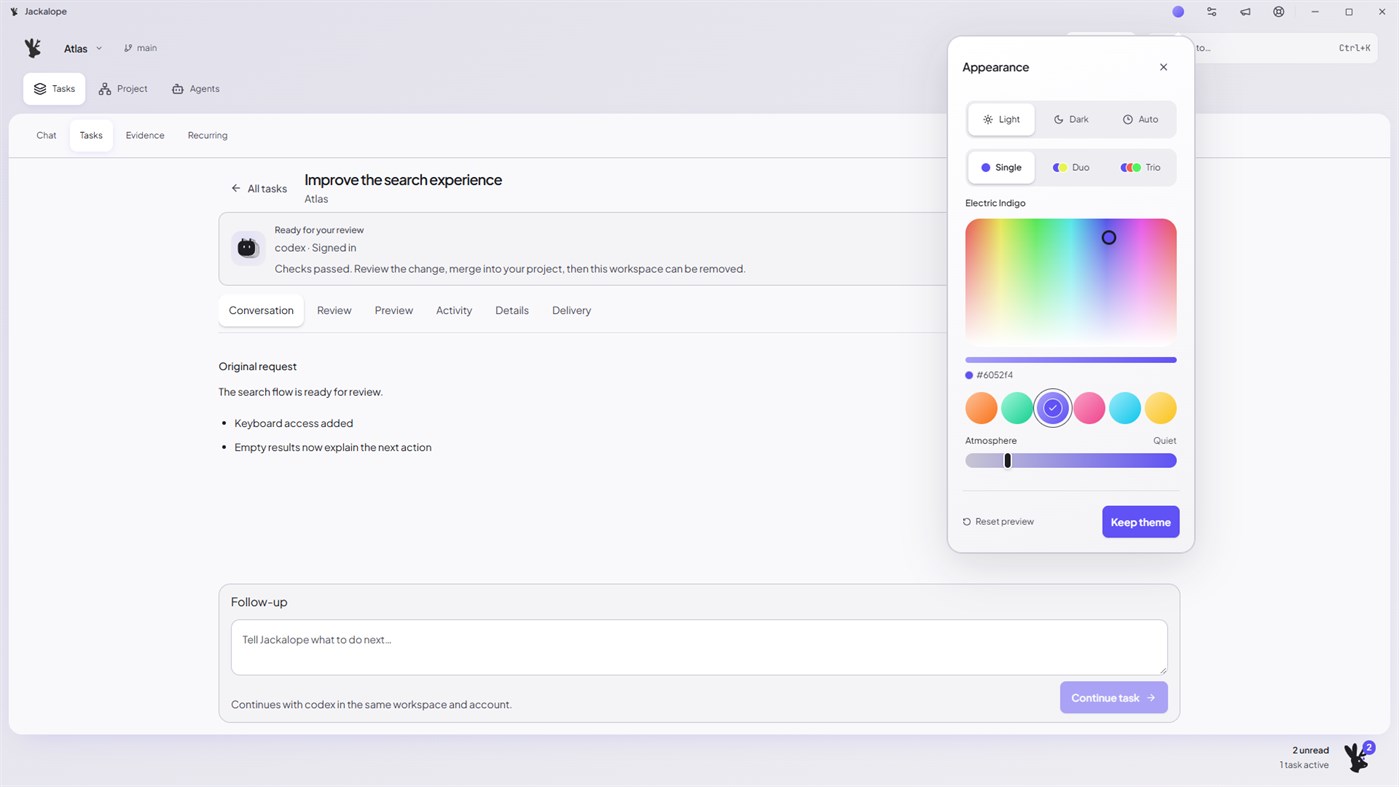Reset the theme preview
The height and width of the screenshot is (787, 1399).
point(998,522)
